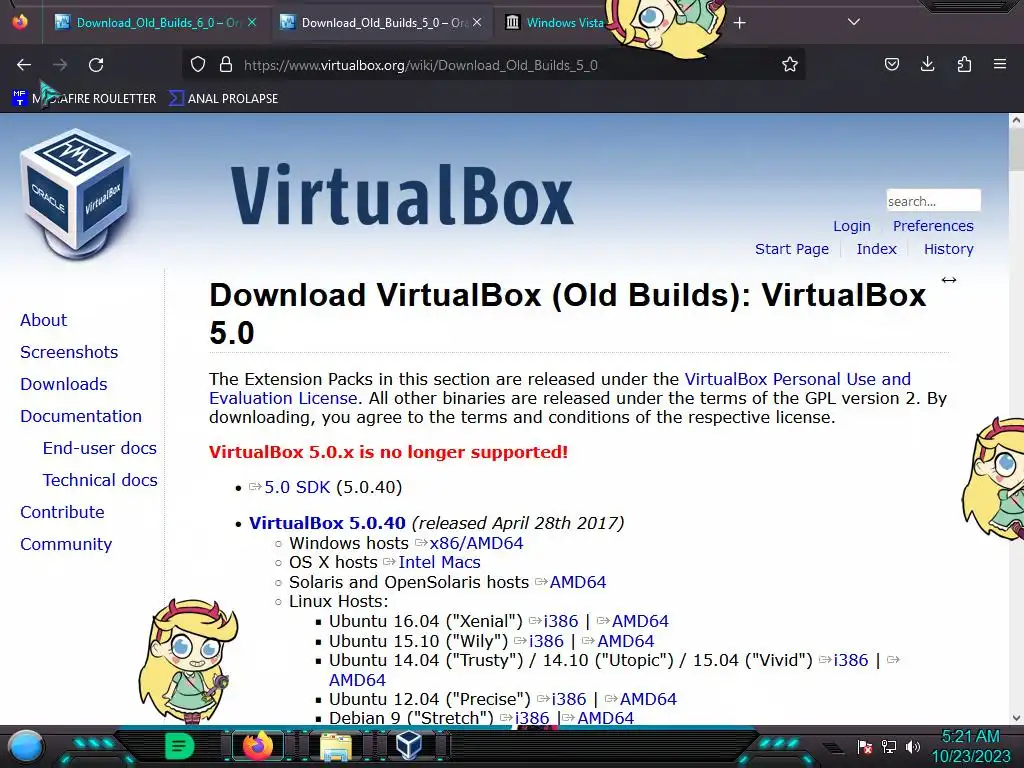
Task: Expand the list all tabs chevron
Action: click(x=853, y=22)
